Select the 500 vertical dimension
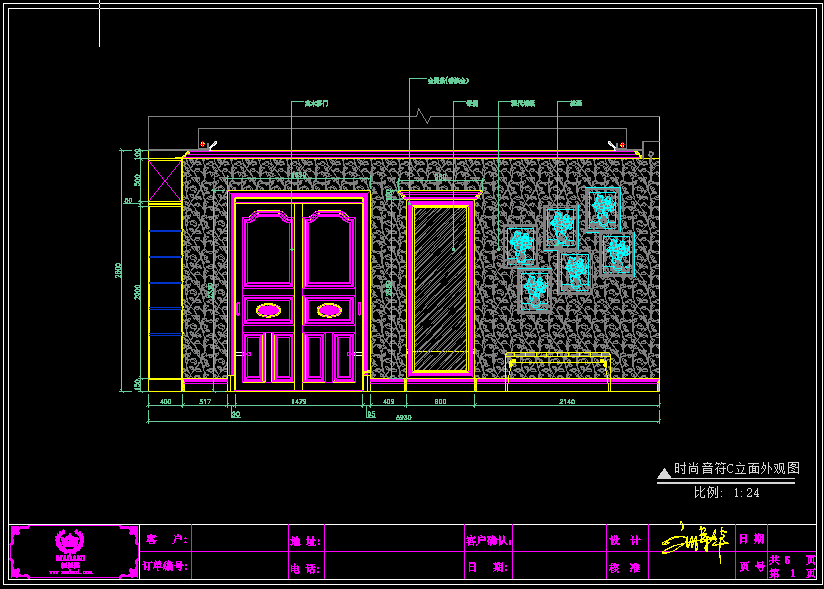Screen dimensions: 824x589 [138, 180]
